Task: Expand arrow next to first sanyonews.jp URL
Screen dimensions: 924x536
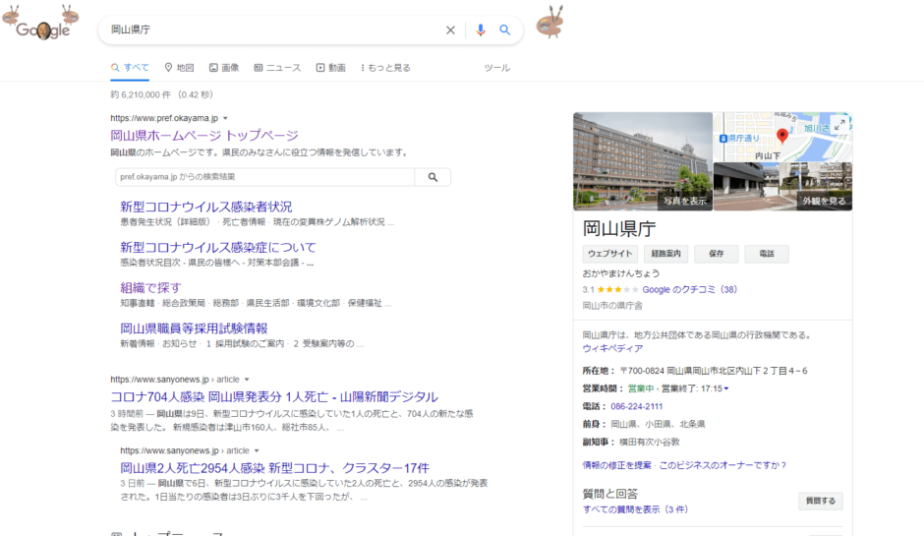Action: pyautogui.click(x=247, y=379)
